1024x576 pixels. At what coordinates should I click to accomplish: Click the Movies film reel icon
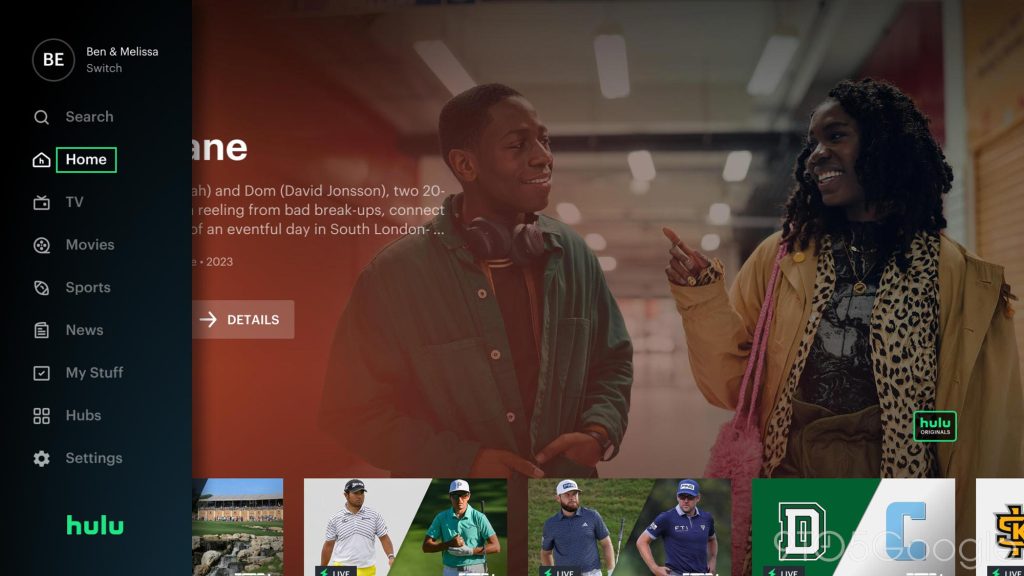tap(41, 245)
